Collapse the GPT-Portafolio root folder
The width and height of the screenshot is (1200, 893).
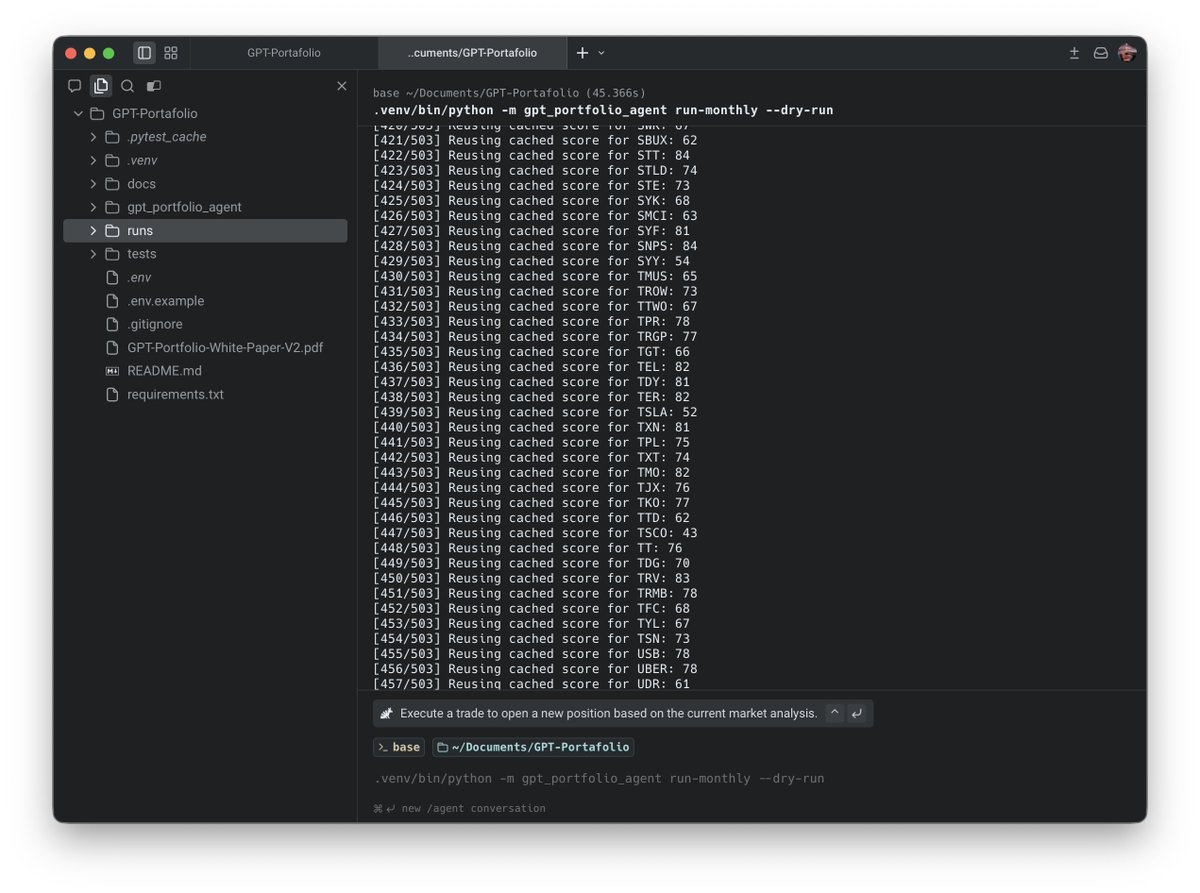[78, 114]
